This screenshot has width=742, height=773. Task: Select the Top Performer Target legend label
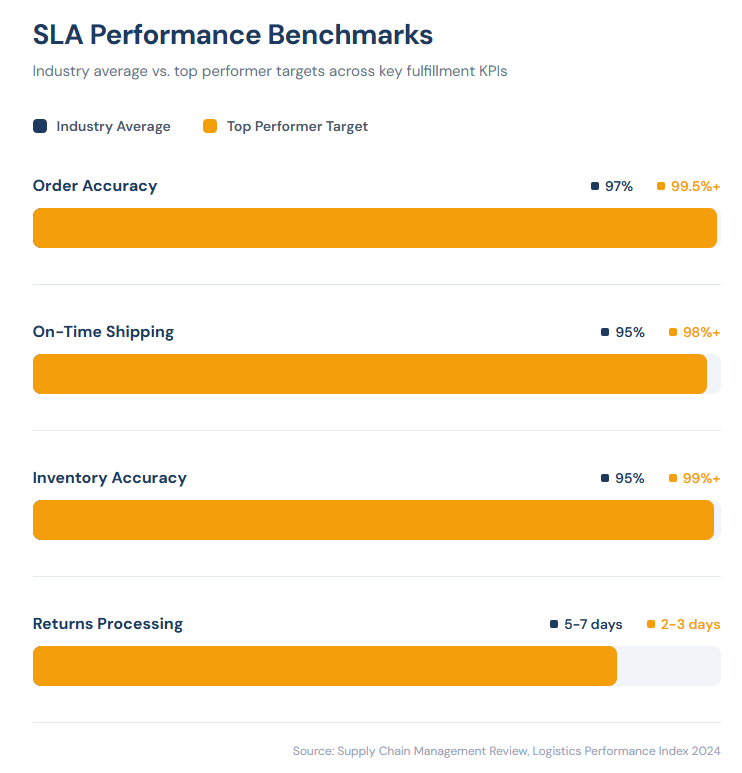coord(297,126)
